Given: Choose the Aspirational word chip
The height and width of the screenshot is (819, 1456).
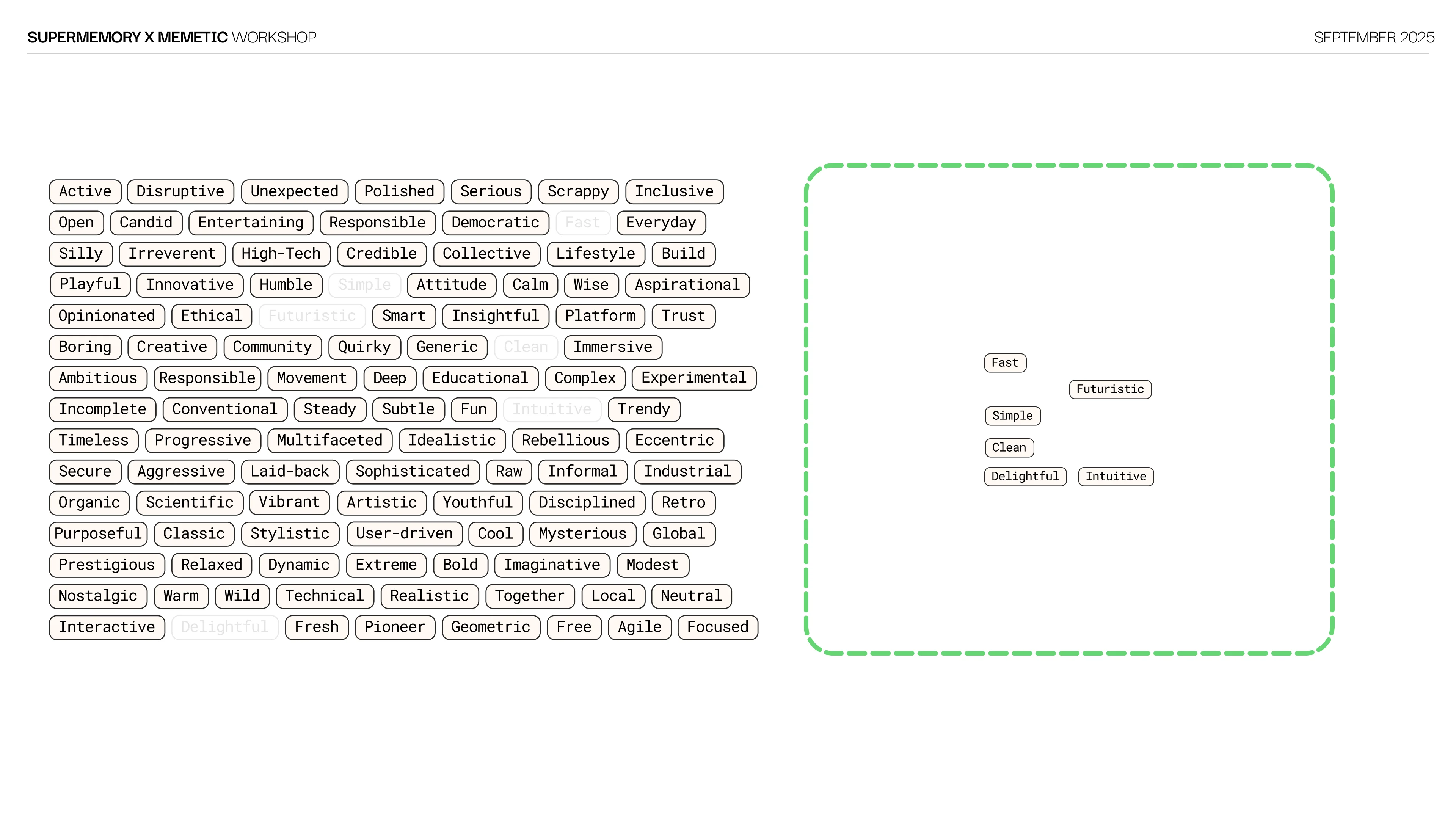Looking at the screenshot, I should pos(687,285).
